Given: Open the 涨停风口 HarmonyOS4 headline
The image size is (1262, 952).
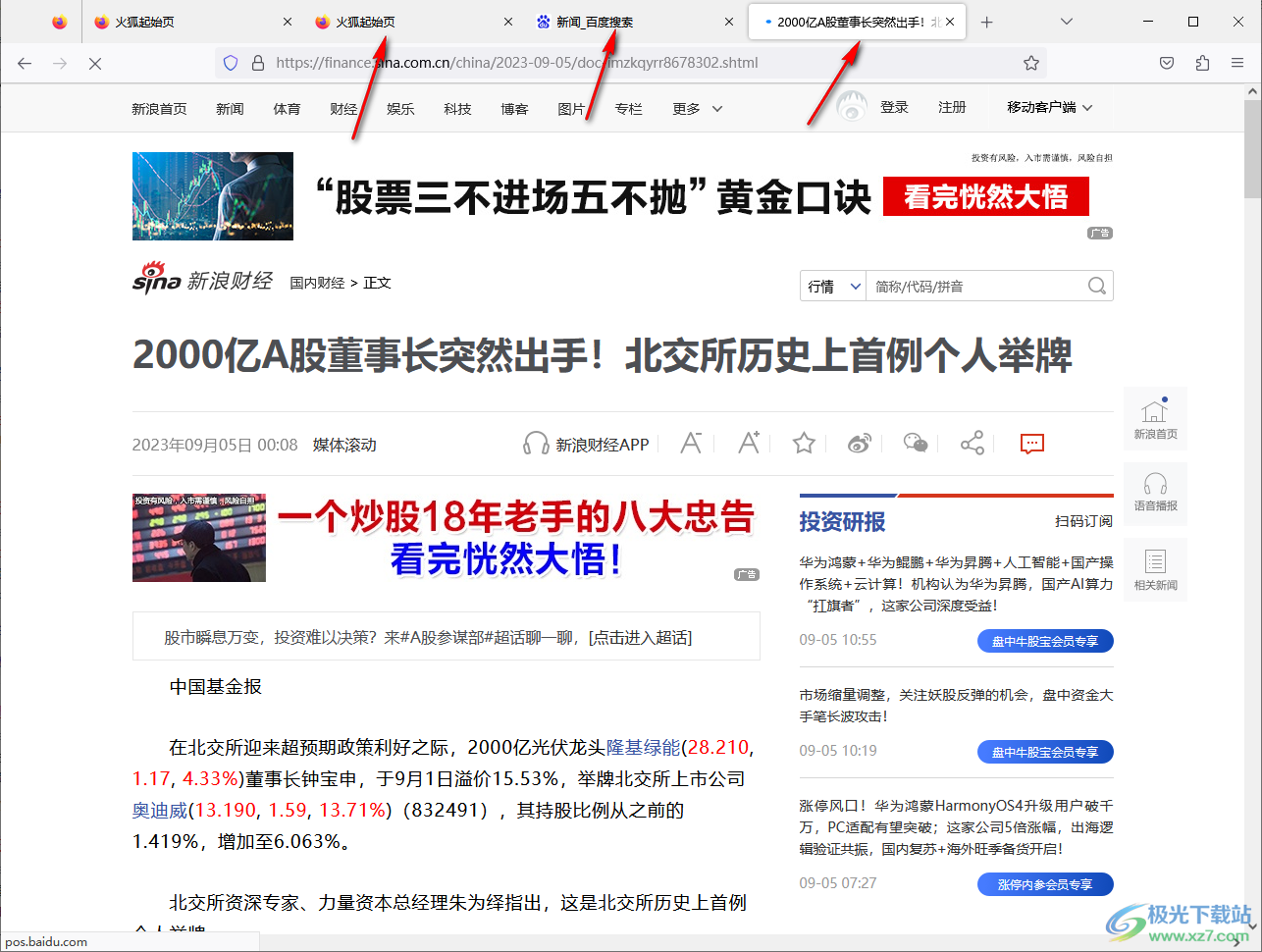Looking at the screenshot, I should point(956,827).
